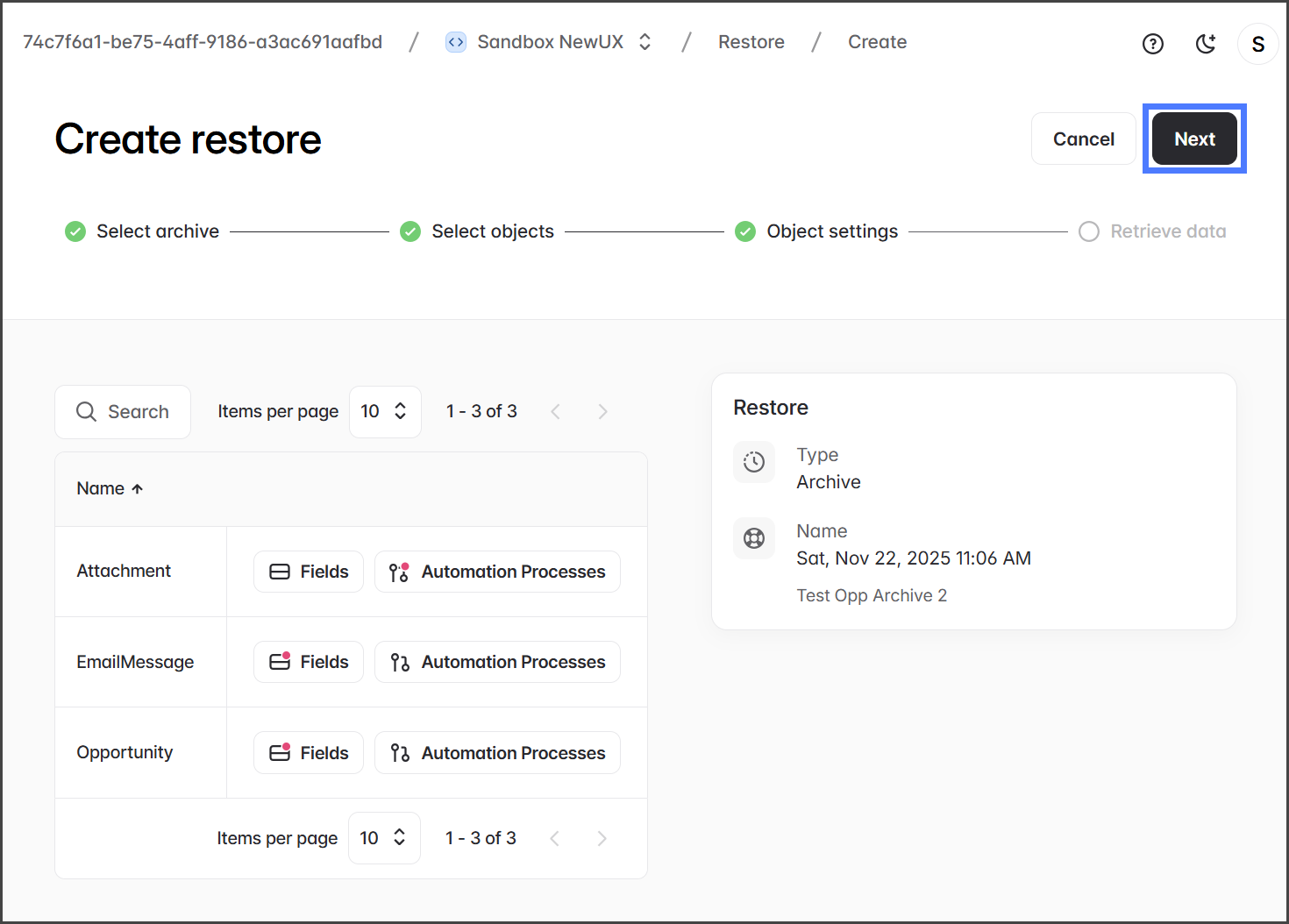Open the help question mark icon
Image resolution: width=1289 pixels, height=924 pixels.
point(1152,44)
